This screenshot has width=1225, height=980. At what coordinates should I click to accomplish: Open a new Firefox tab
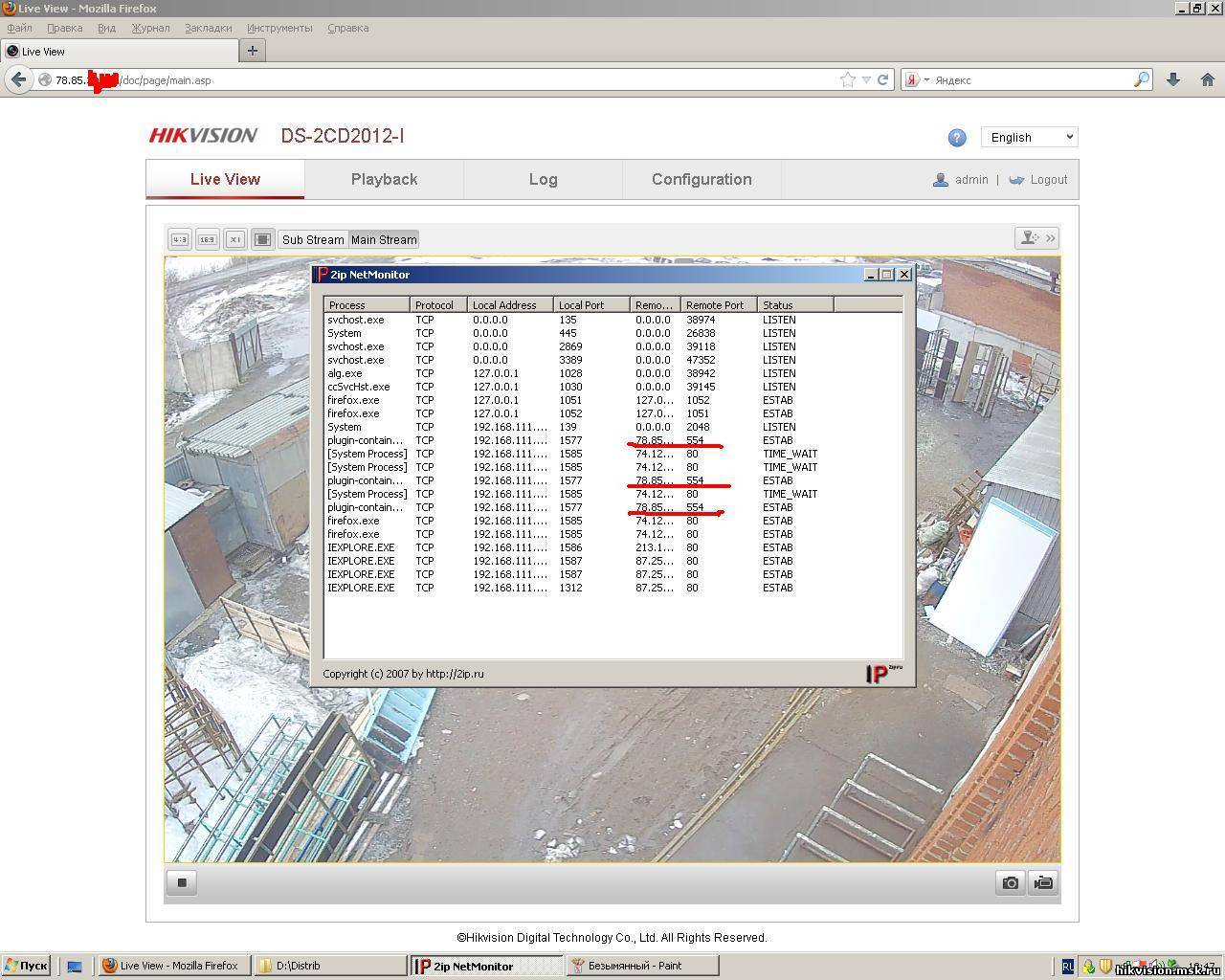pos(253,51)
